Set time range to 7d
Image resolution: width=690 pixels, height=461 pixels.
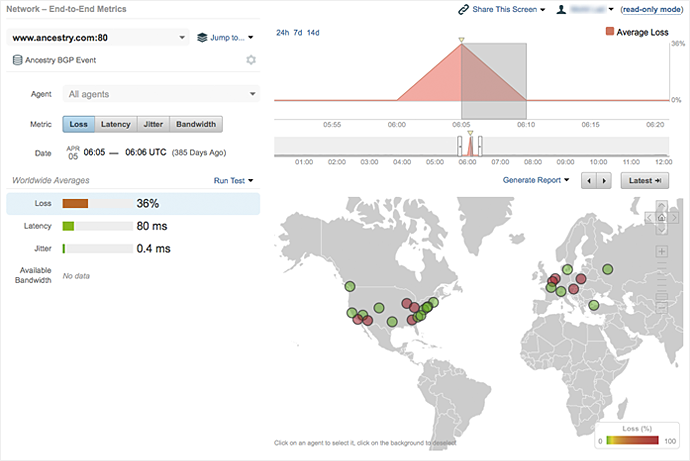(x=298, y=33)
